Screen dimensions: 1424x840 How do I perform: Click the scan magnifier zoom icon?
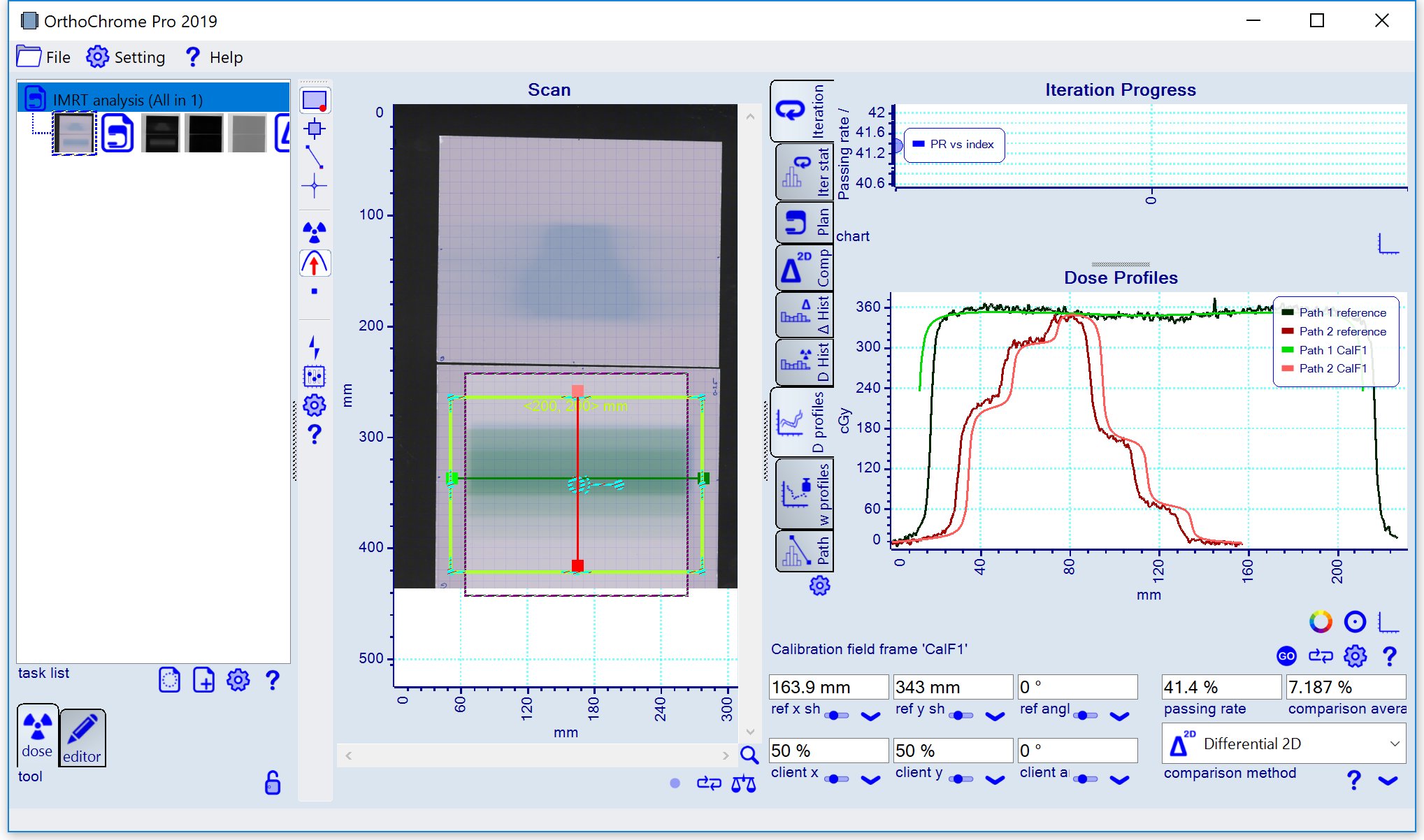coord(749,755)
